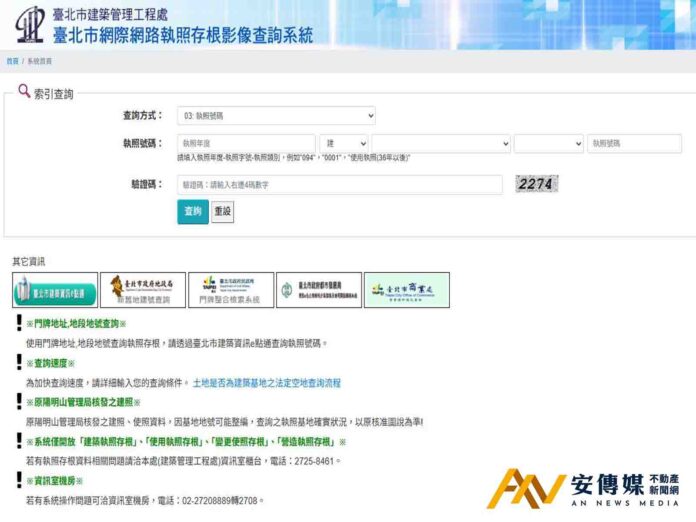Click the title 臺北市網際網路執照存根影像查詢系統
Viewport: 696px width, 522px height.
click(x=183, y=35)
